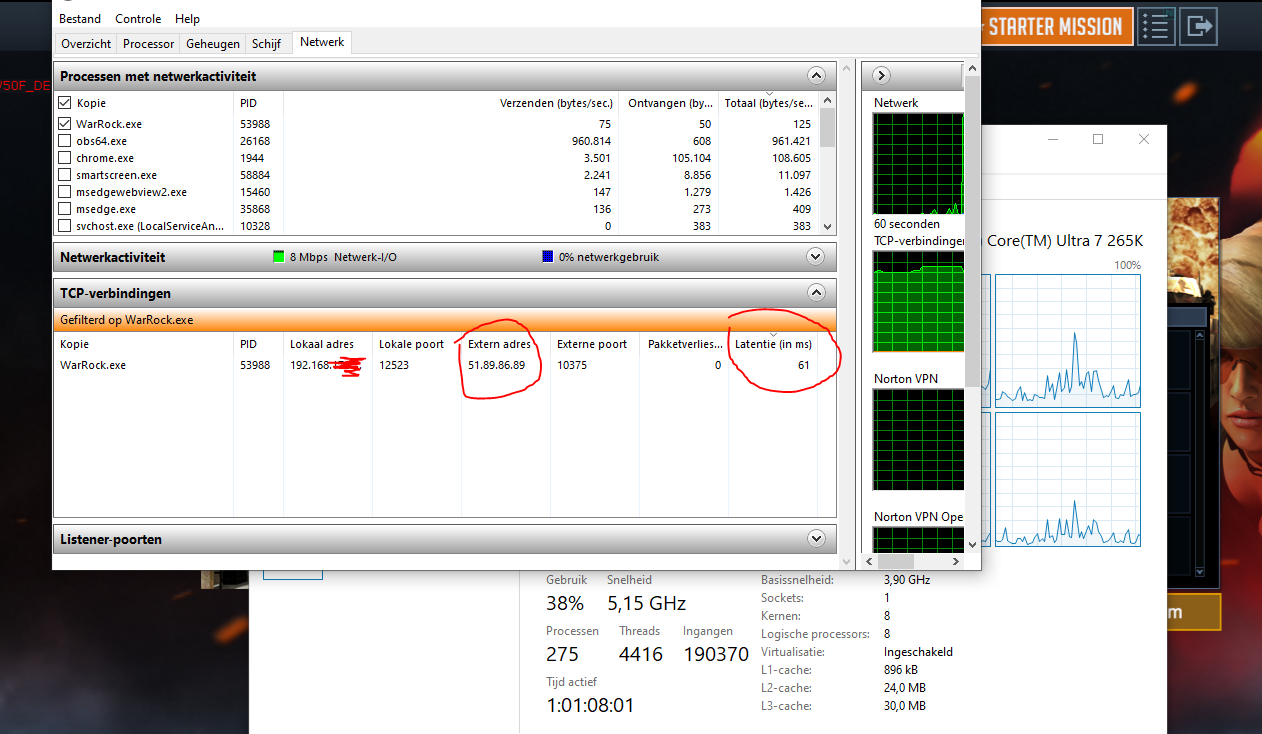The width and height of the screenshot is (1262, 734).
Task: Switch to the Schijf tab
Action: (266, 44)
